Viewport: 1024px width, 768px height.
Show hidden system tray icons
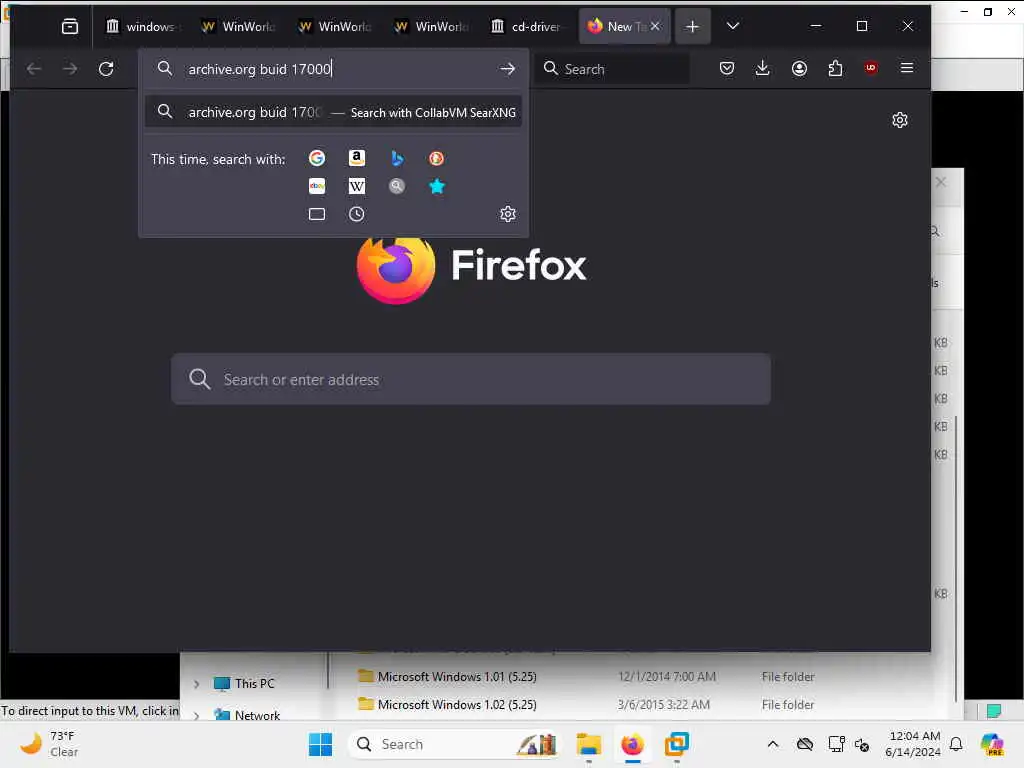coord(773,744)
